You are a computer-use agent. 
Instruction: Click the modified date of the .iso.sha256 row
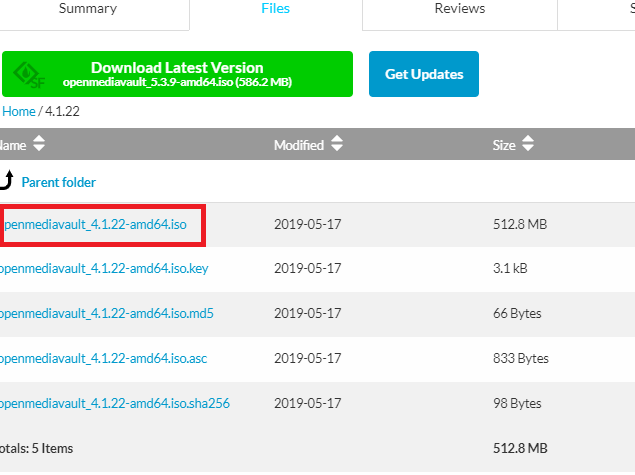(x=308, y=403)
